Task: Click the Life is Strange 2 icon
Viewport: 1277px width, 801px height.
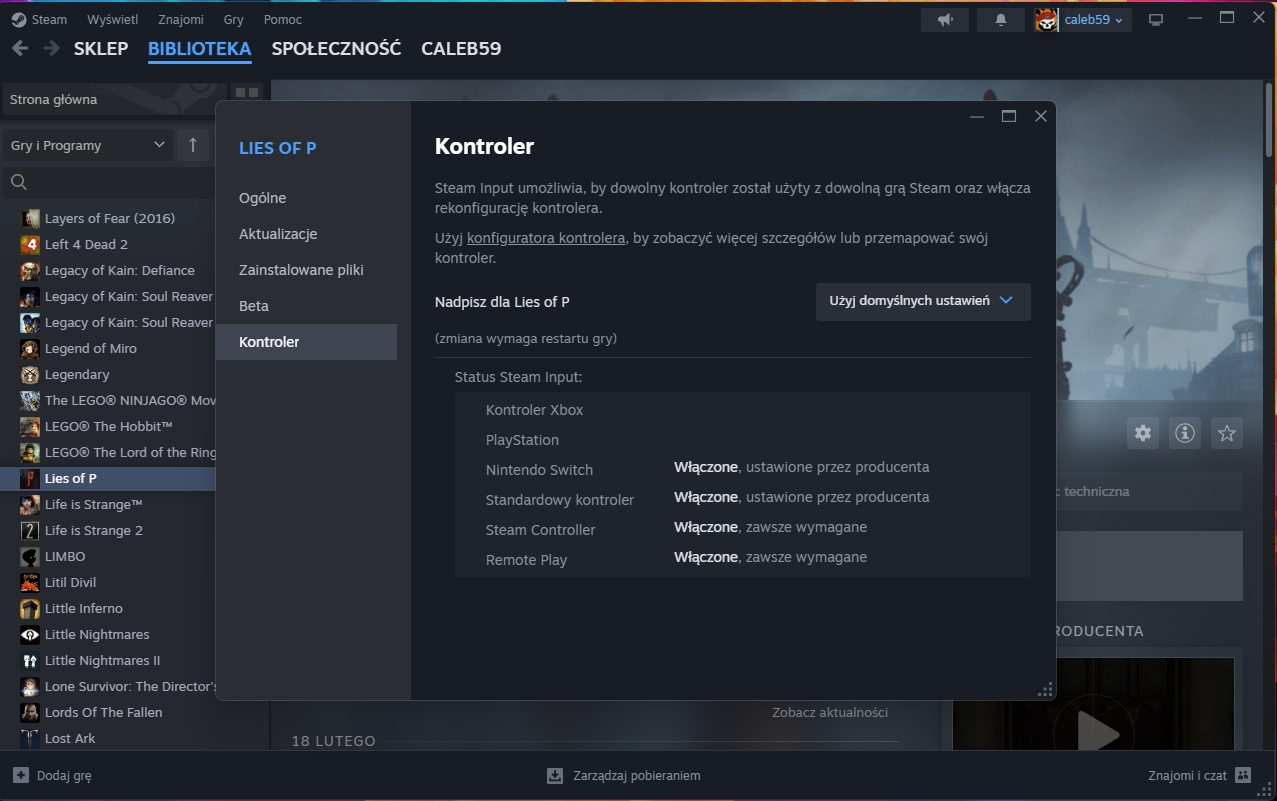Action: pyautogui.click(x=30, y=530)
